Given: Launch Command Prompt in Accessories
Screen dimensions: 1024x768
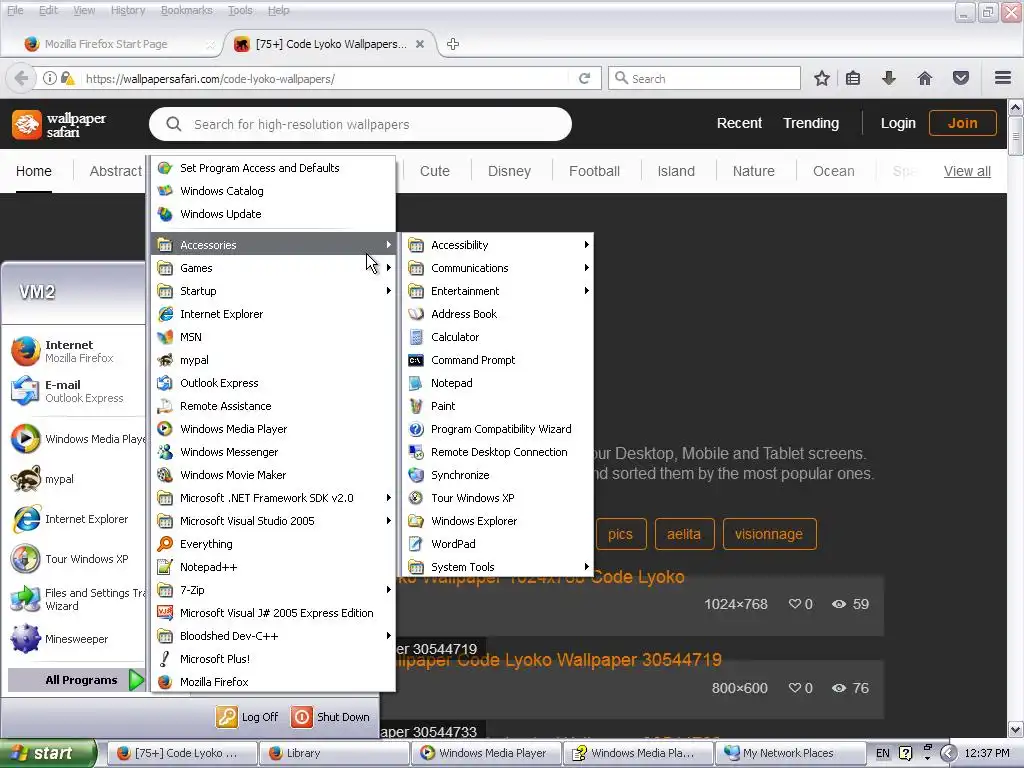Looking at the screenshot, I should coord(497,360).
